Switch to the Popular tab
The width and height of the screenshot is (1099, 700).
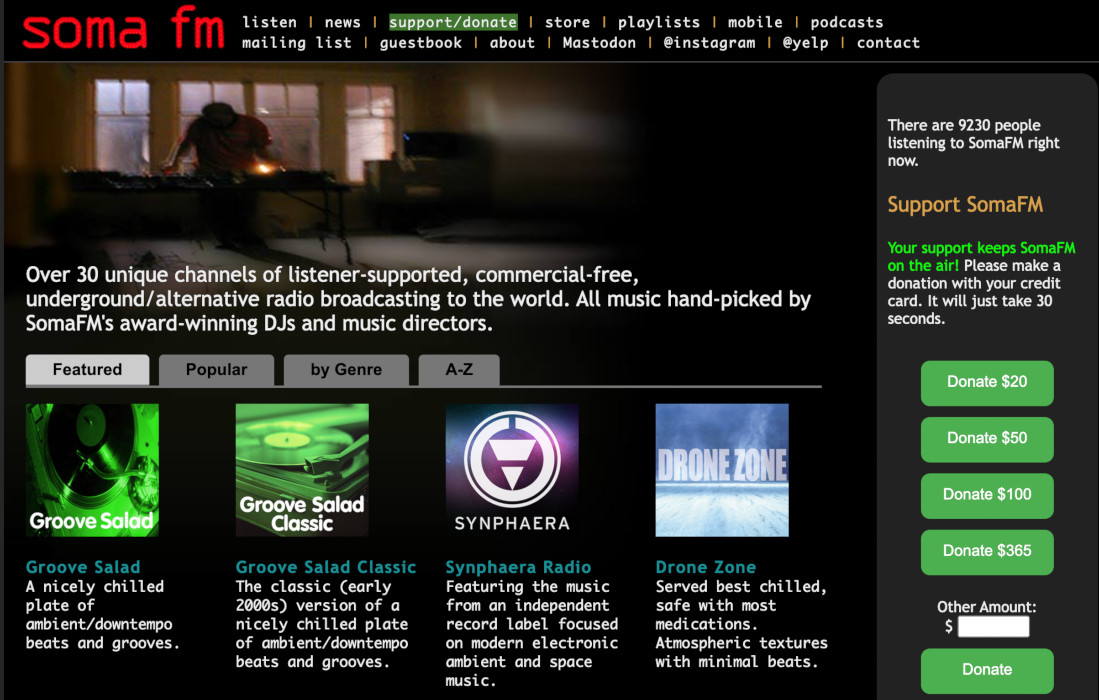tap(216, 369)
